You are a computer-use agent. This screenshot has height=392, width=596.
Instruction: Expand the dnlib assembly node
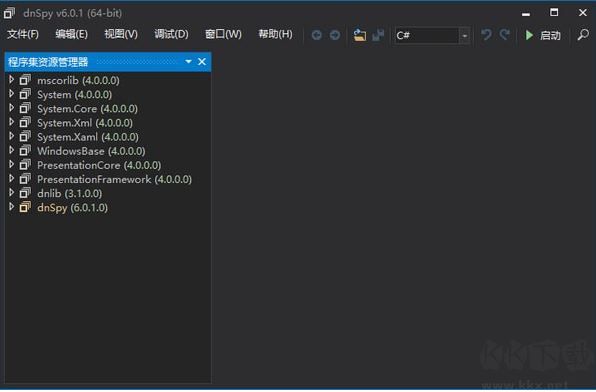coord(11,193)
